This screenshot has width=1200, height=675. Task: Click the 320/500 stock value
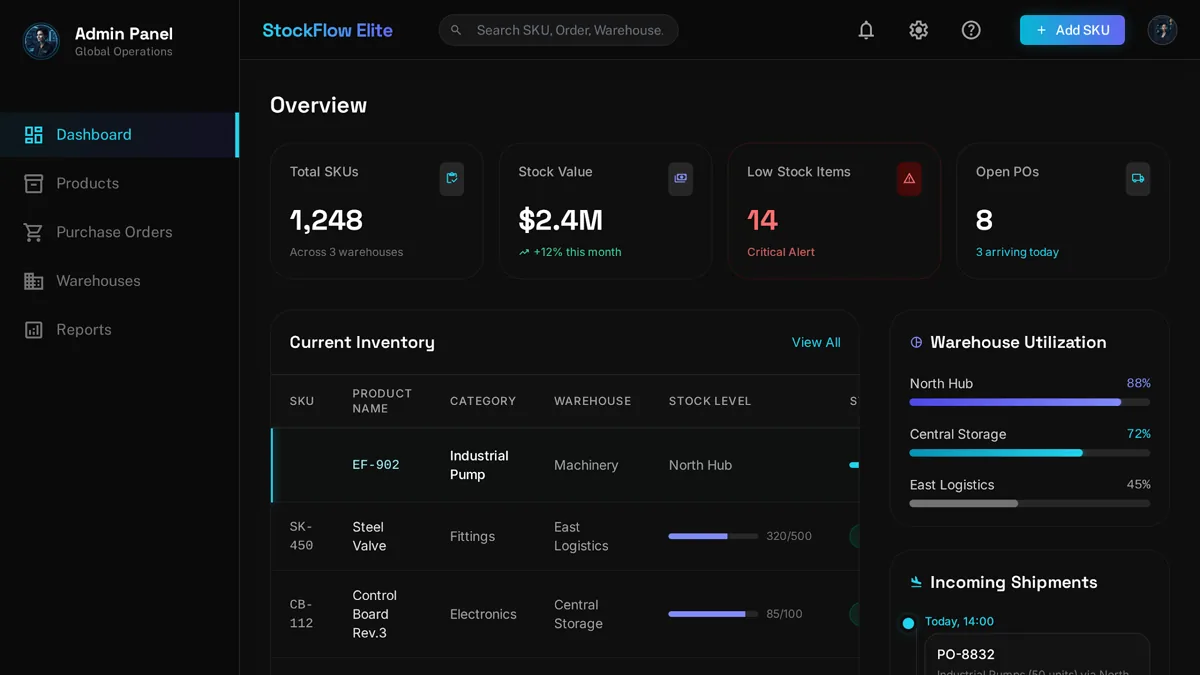click(x=789, y=537)
